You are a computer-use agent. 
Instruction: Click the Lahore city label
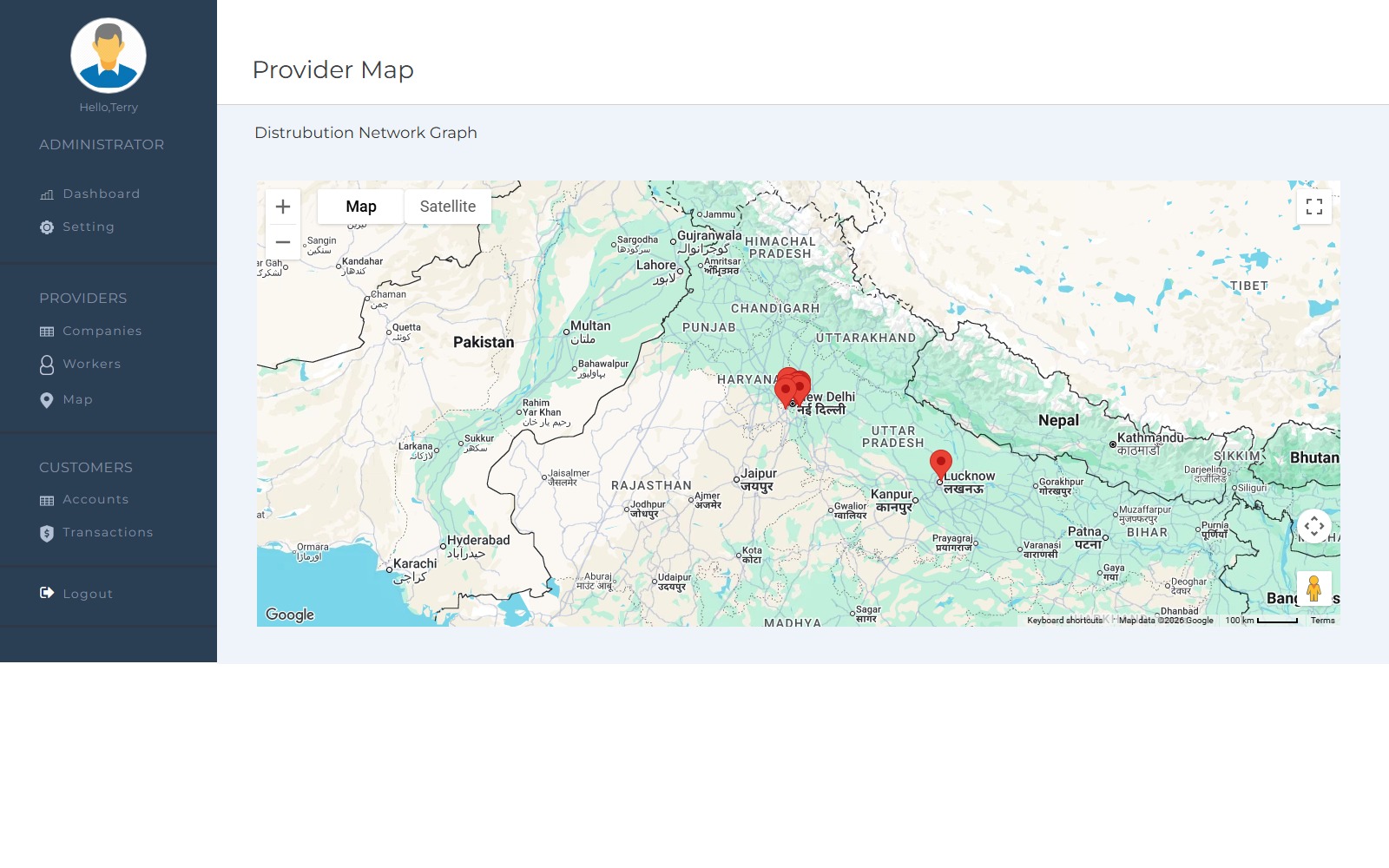tap(656, 272)
